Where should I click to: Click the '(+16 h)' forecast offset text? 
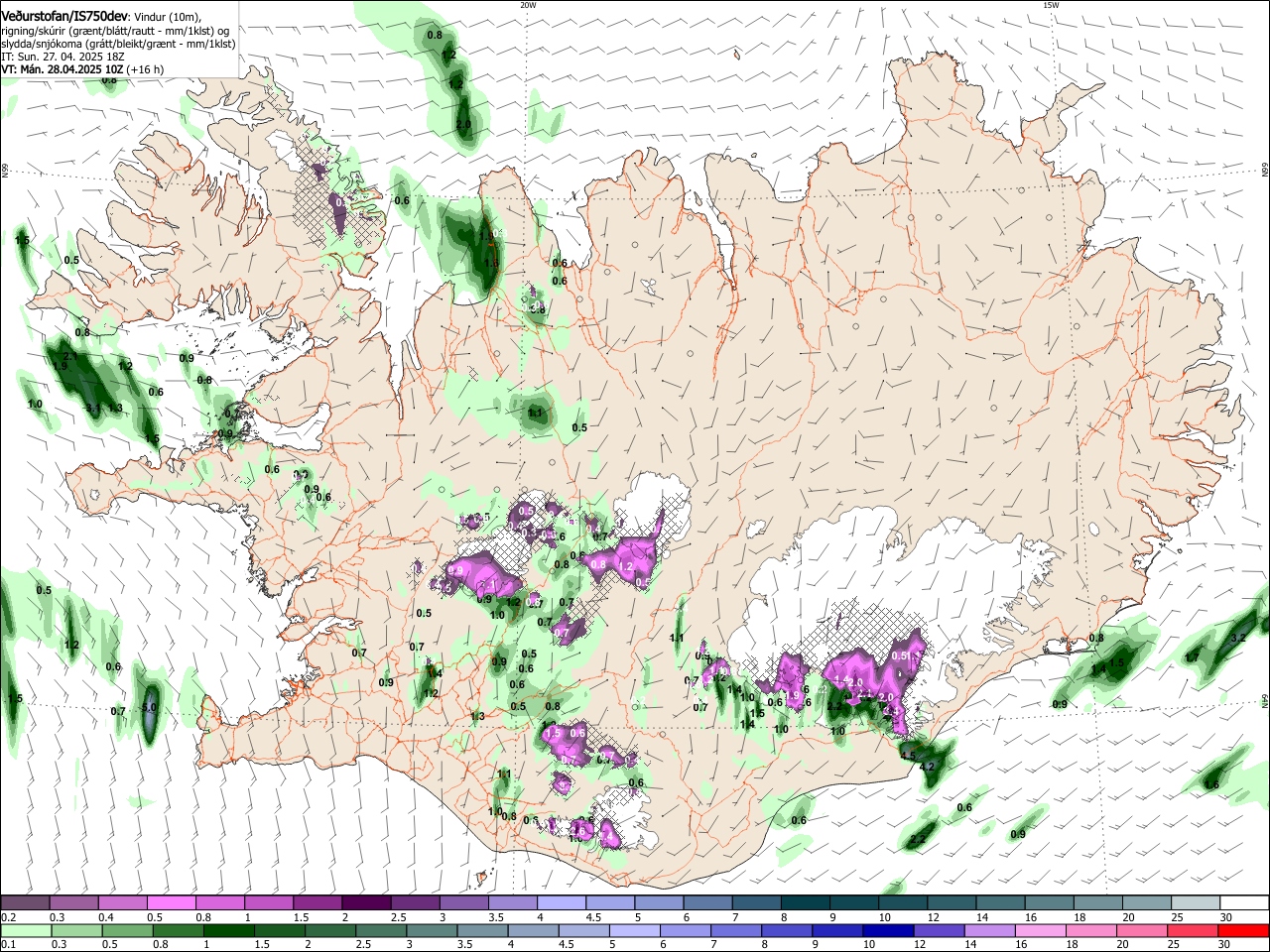pyautogui.click(x=146, y=69)
